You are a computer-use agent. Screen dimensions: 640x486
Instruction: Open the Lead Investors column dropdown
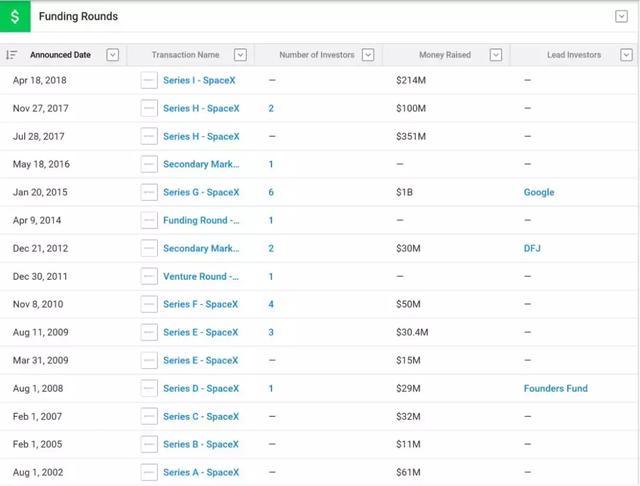tap(623, 55)
